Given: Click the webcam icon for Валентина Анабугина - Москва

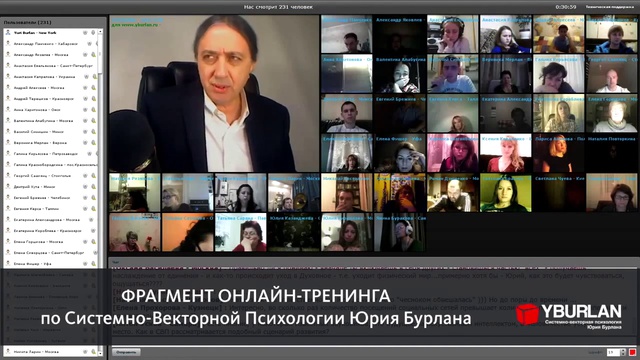Looking at the screenshot, I should [85, 121].
